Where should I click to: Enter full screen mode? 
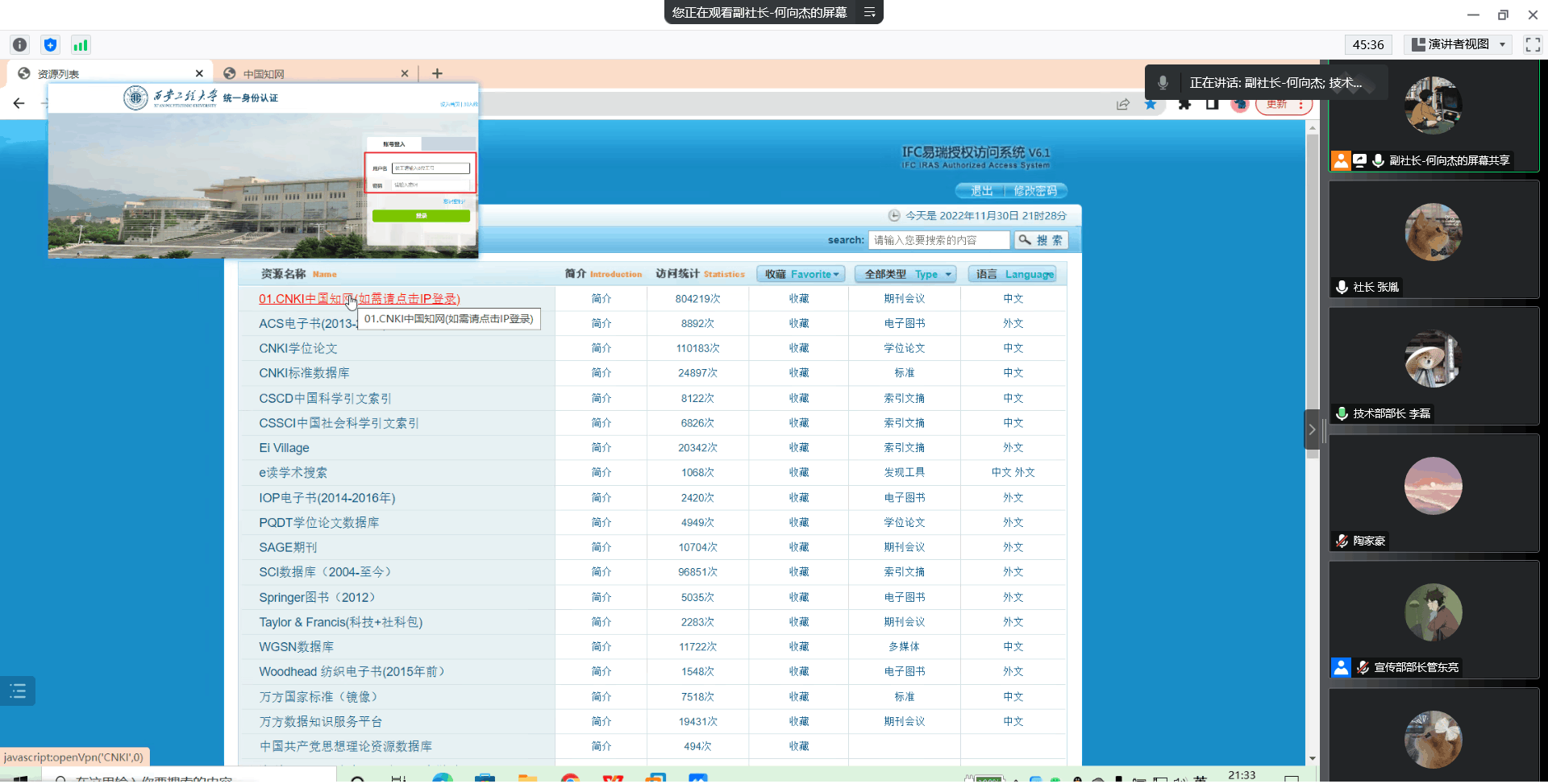point(1532,45)
